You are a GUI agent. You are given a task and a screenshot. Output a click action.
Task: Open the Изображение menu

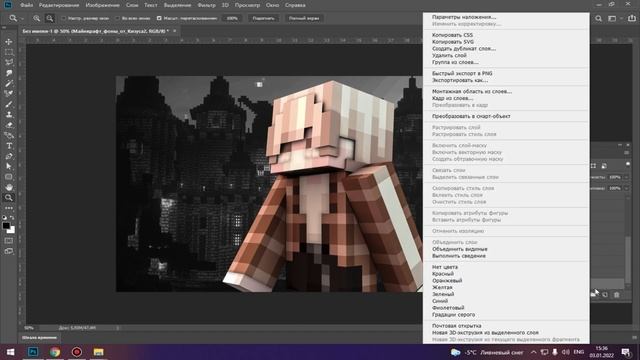click(102, 5)
